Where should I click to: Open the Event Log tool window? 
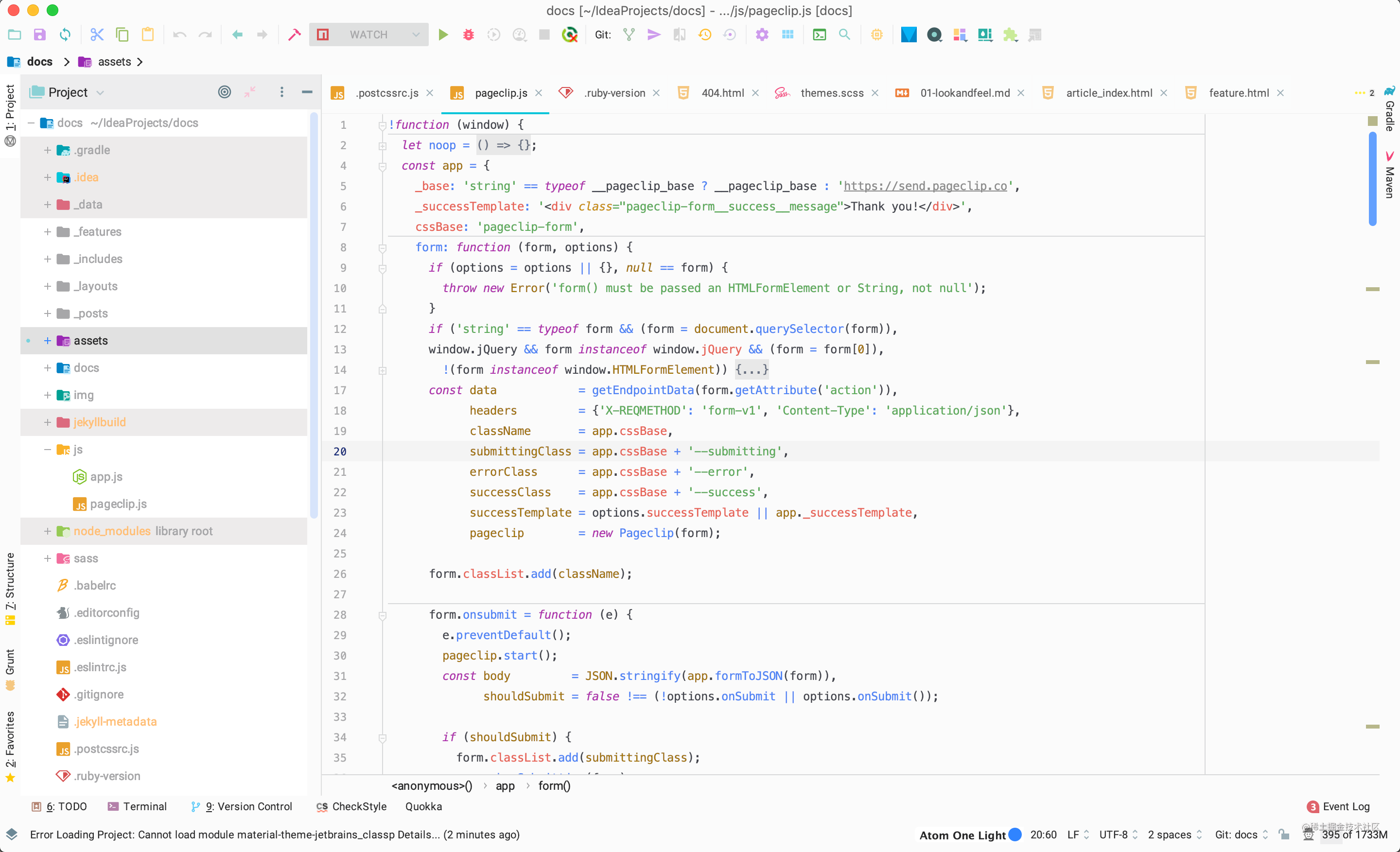click(x=1346, y=807)
